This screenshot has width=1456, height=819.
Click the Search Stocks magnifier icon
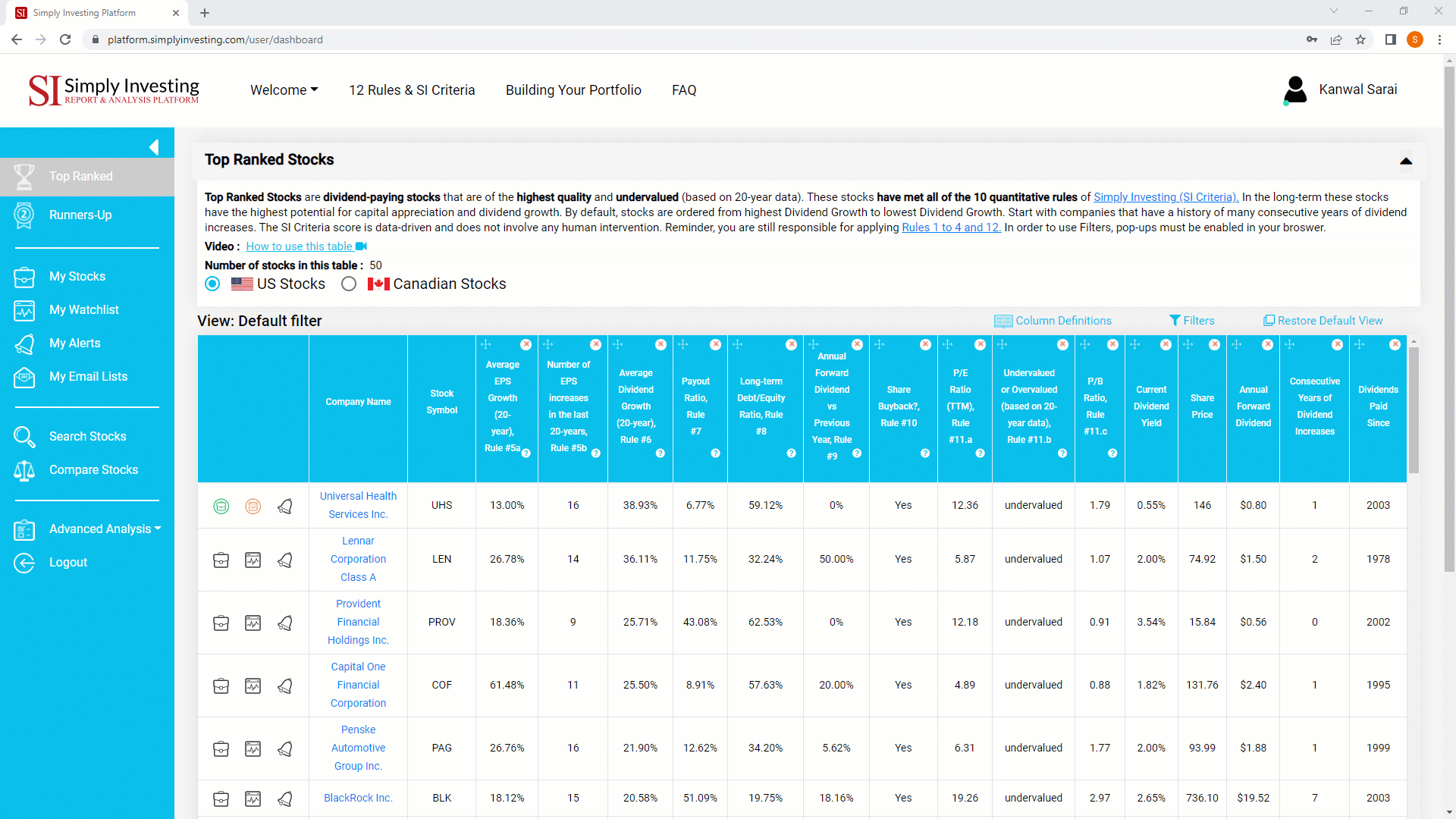click(24, 437)
